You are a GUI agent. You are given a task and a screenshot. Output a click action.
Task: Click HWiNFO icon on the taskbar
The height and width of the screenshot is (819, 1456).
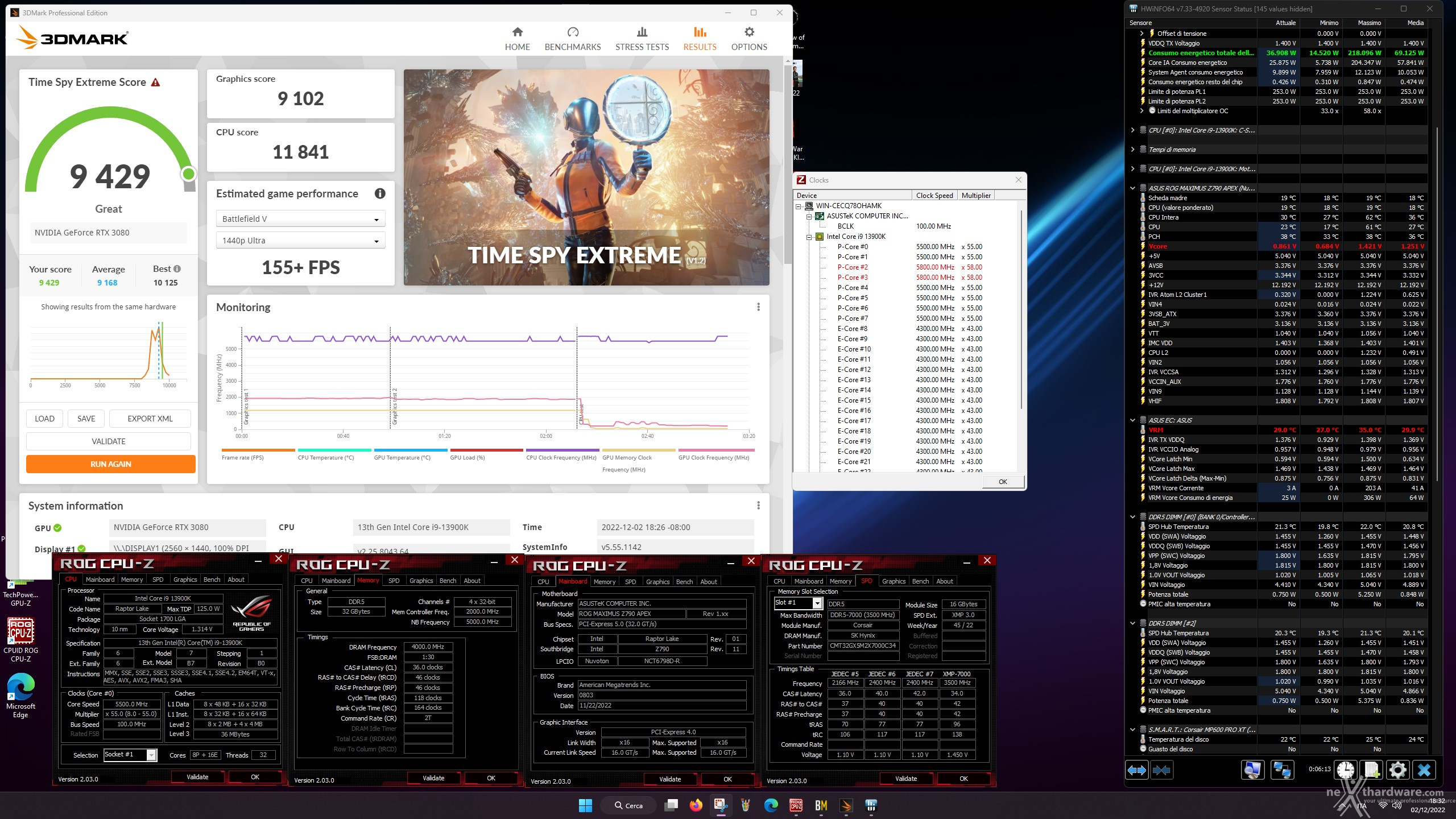[871, 805]
